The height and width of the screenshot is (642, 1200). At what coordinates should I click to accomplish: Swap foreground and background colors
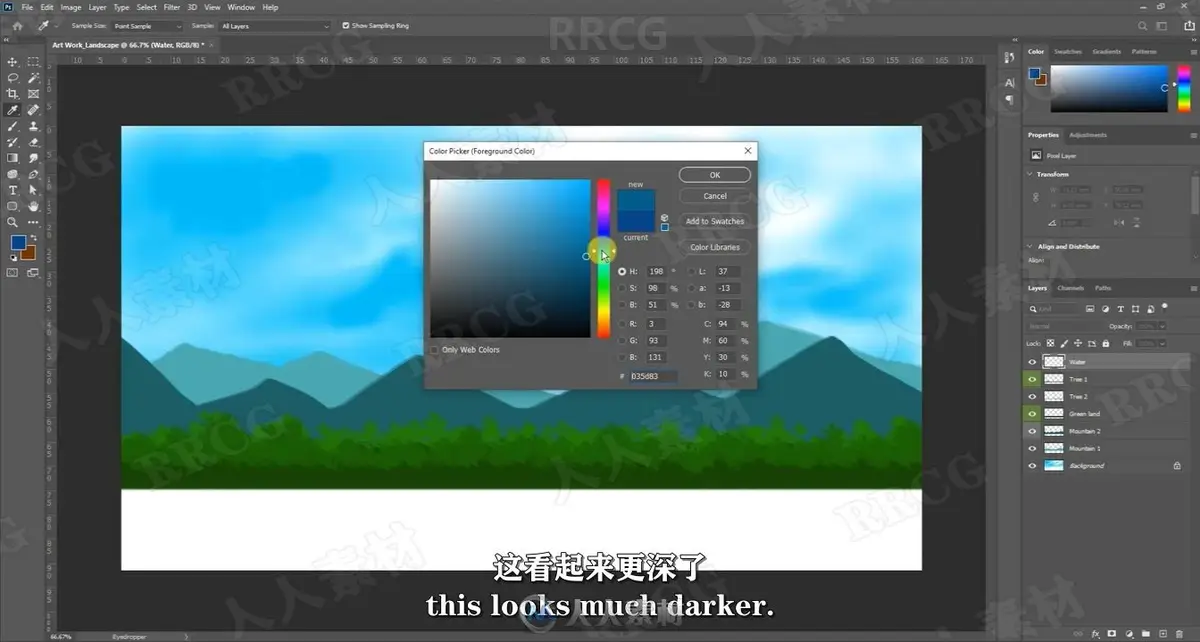click(34, 236)
